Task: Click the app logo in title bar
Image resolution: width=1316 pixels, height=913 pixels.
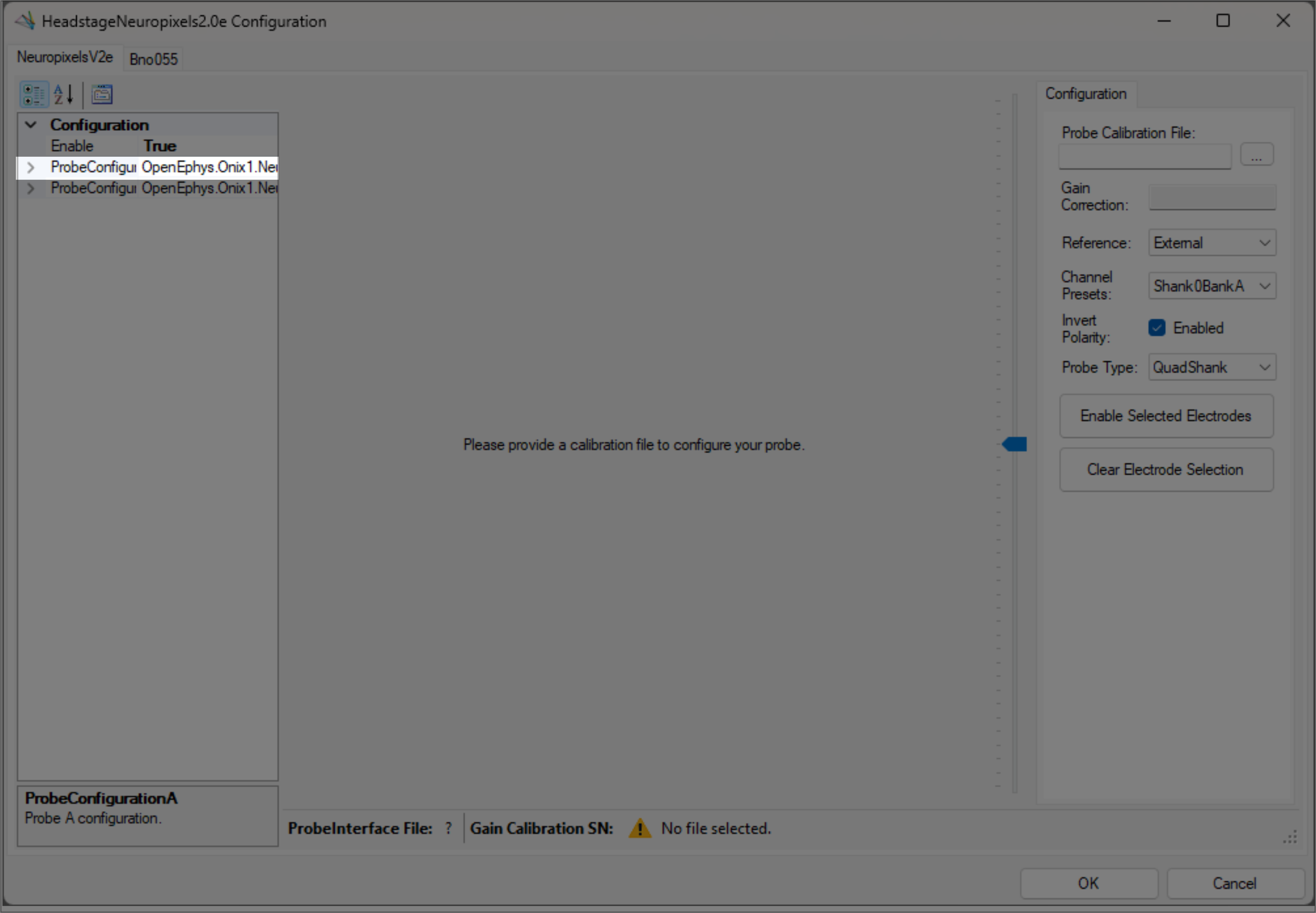Action: pos(25,21)
